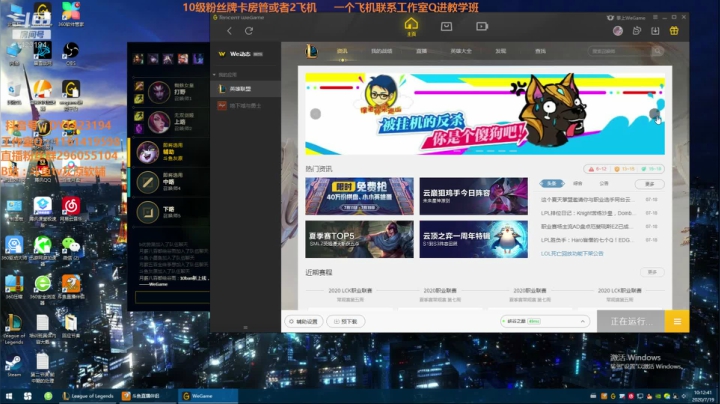The image size is (720, 404).
Task: Switch to 斗鱼直播伴侣 taskbar item
Action: click(147, 396)
